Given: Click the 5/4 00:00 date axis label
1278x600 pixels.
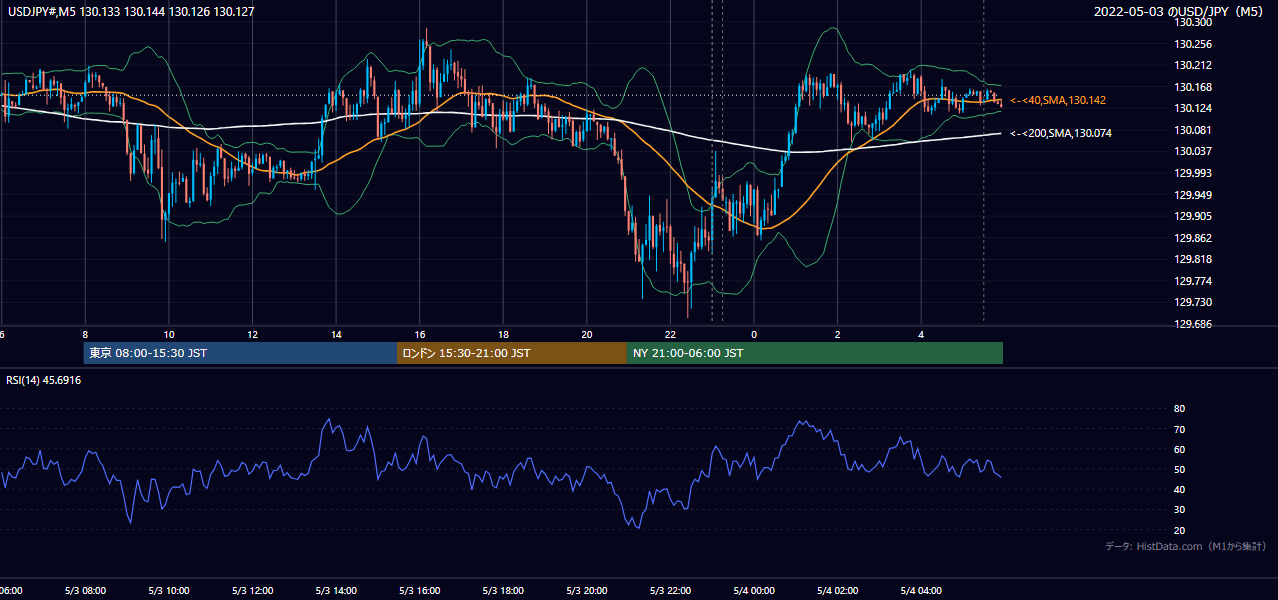Looking at the screenshot, I should coord(755,590).
